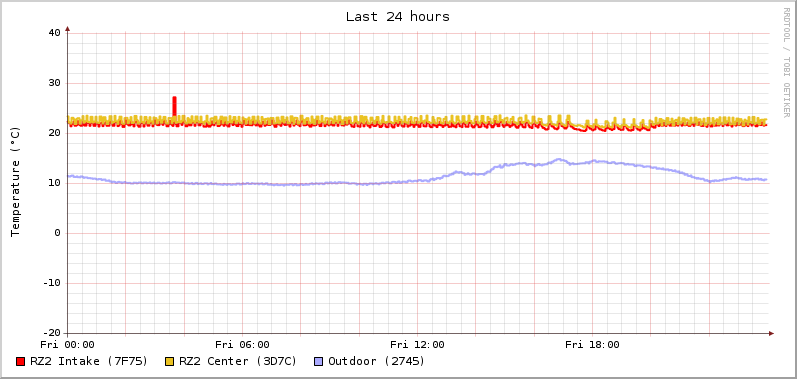Image resolution: width=797 pixels, height=379 pixels.
Task: Click the -20 value on temperature axis
Action: (x=51, y=333)
